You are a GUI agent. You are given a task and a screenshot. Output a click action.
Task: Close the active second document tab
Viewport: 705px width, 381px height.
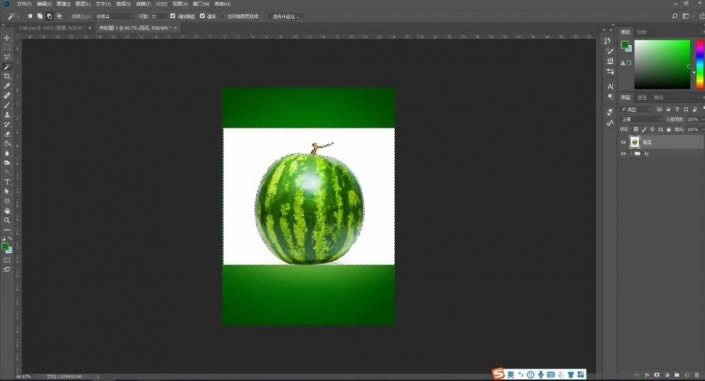click(175, 28)
